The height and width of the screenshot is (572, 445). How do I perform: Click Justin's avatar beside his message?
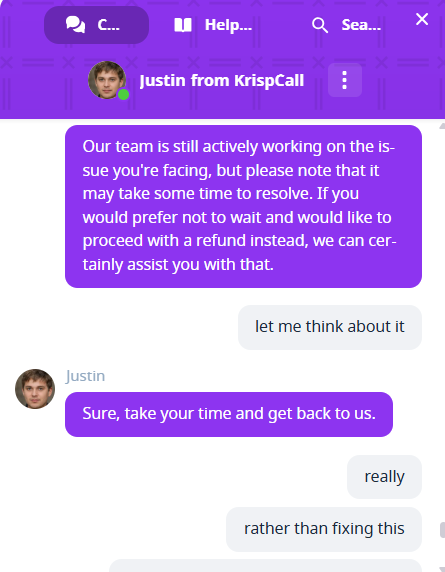pos(35,389)
